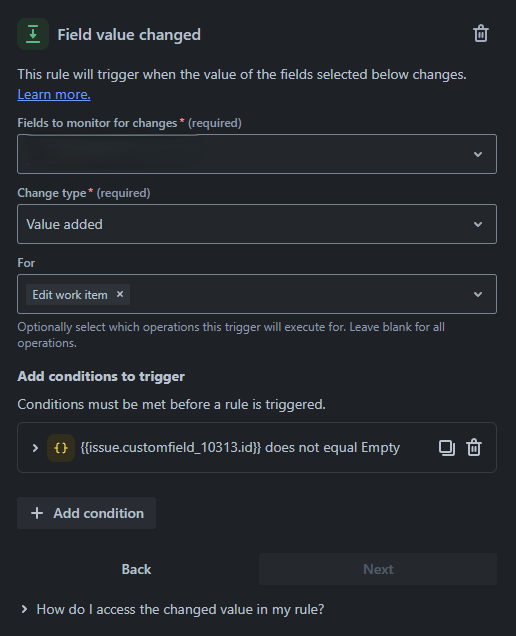Click the Add condition button
Viewport: 516px width, 636px height.
86,513
